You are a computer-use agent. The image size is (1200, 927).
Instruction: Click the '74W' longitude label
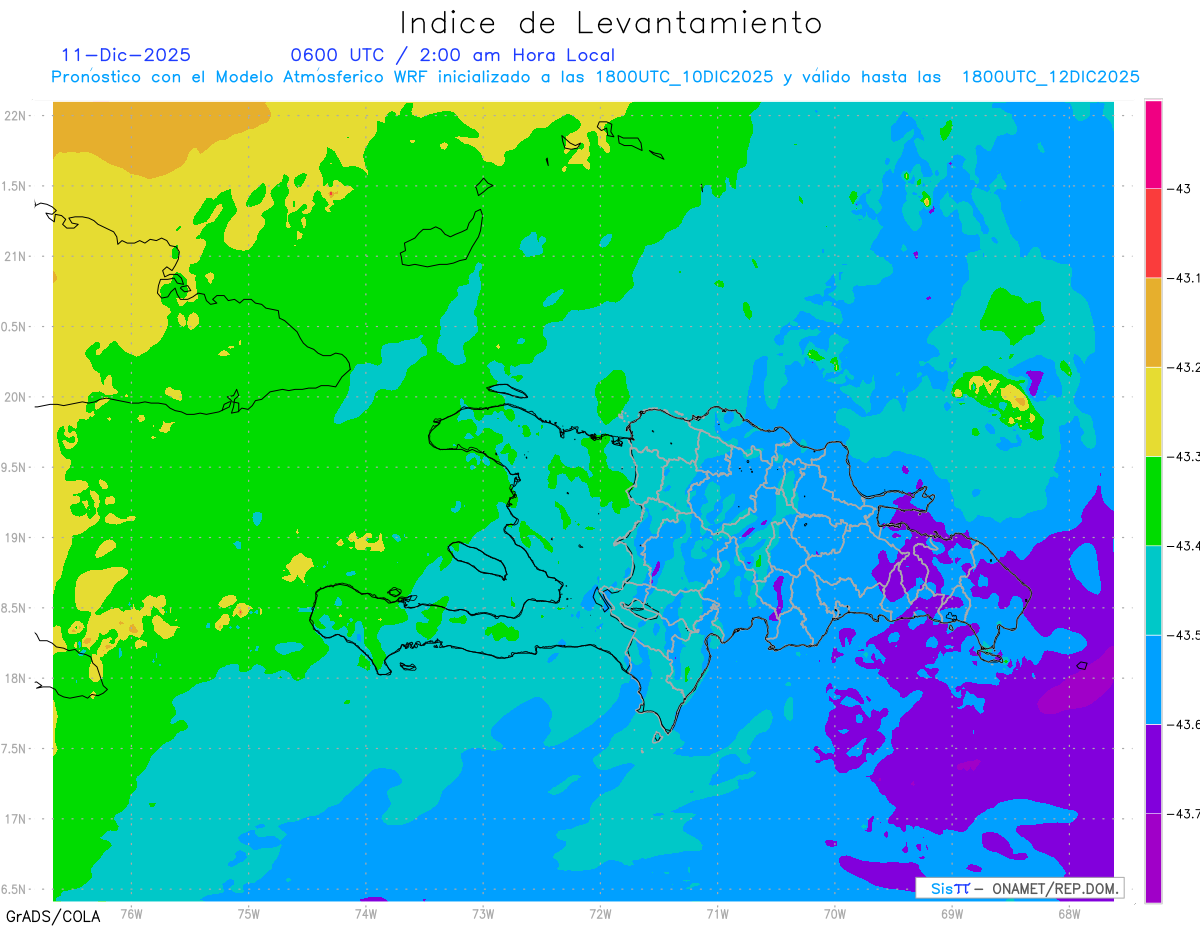[x=366, y=913]
